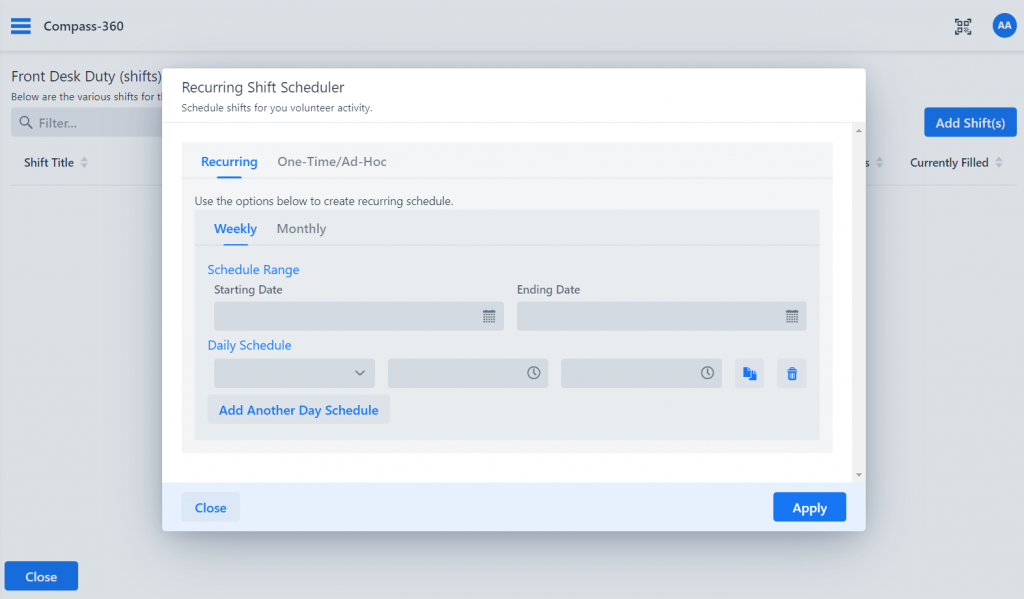Image resolution: width=1024 pixels, height=599 pixels.
Task: Open the hamburger navigation menu
Action: 21,26
